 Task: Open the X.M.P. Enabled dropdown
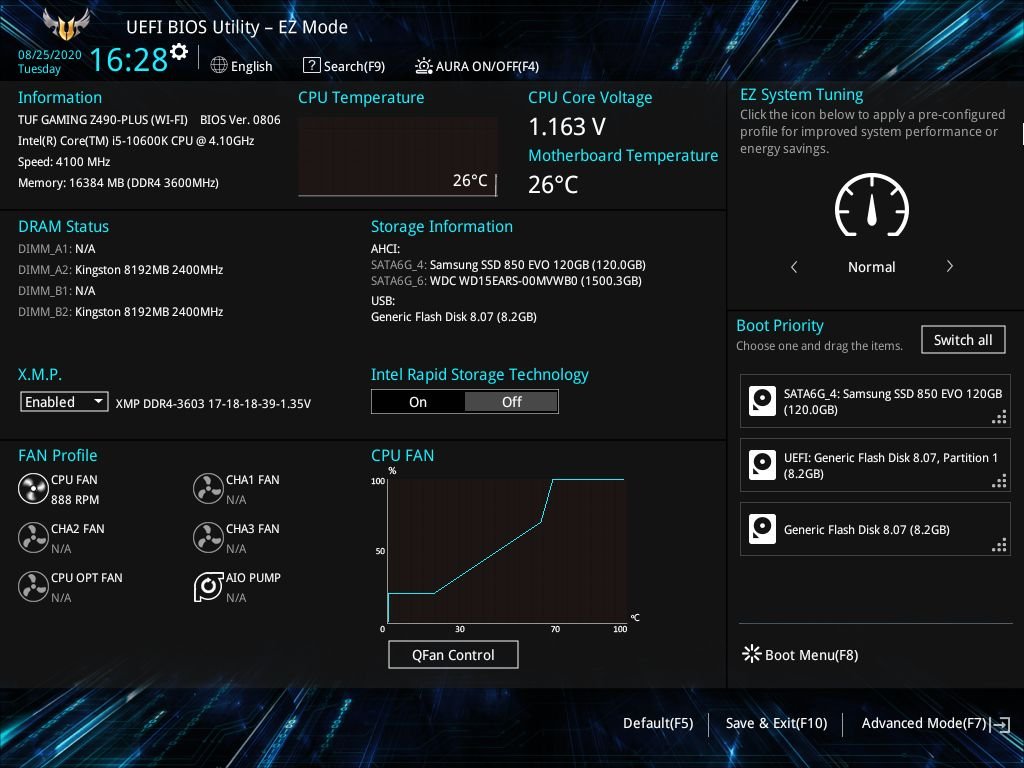tap(64, 402)
